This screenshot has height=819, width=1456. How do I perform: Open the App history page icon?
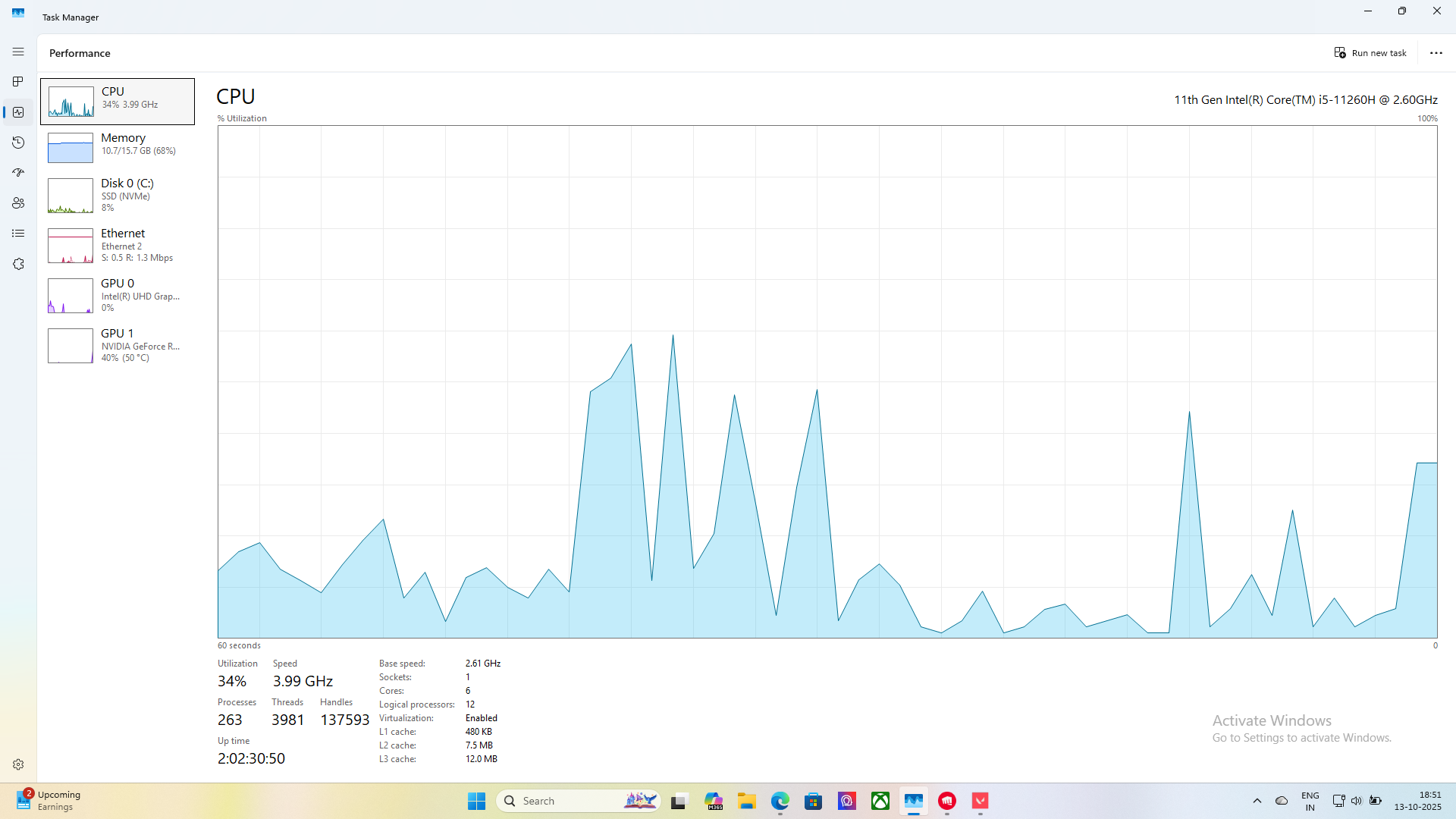click(18, 143)
